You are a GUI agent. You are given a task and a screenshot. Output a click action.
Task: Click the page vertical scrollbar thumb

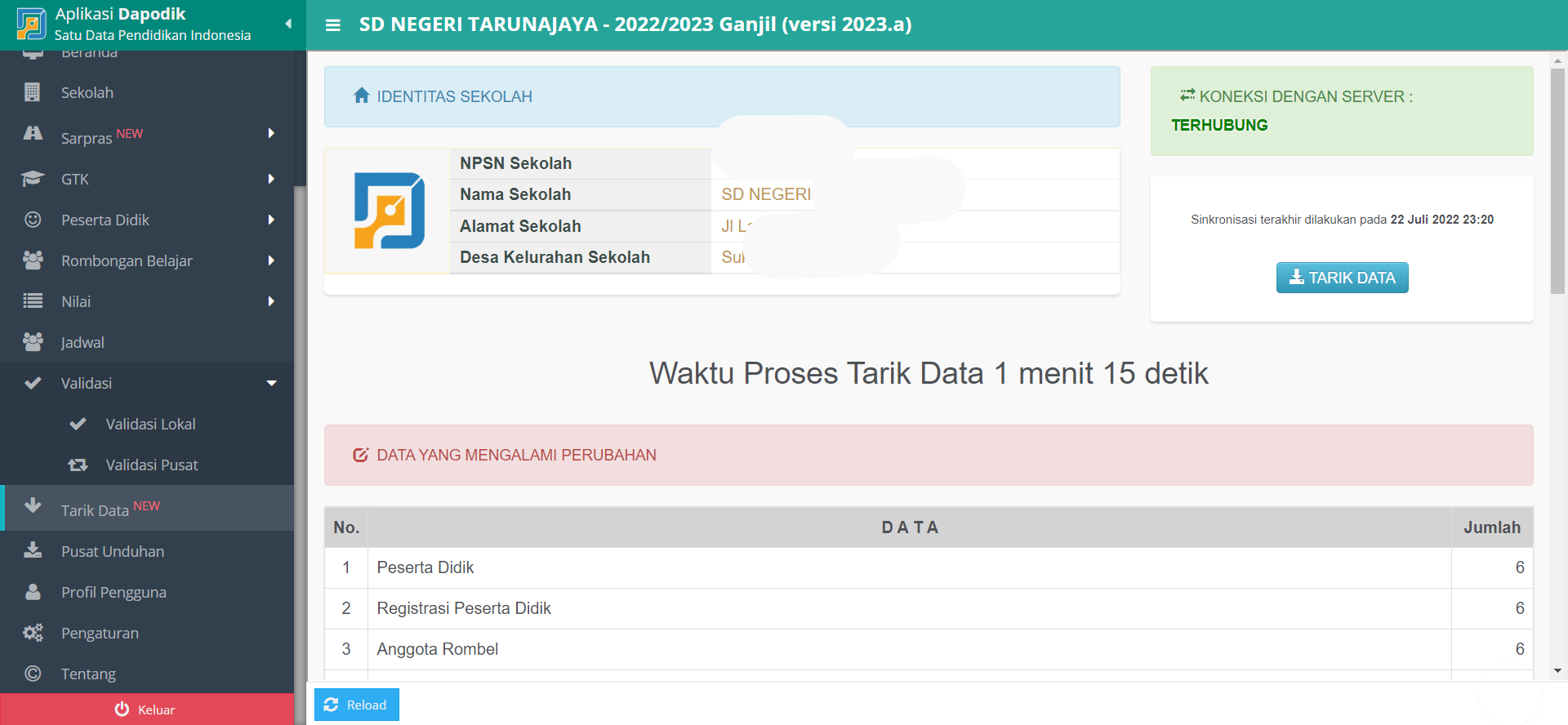(1558, 181)
